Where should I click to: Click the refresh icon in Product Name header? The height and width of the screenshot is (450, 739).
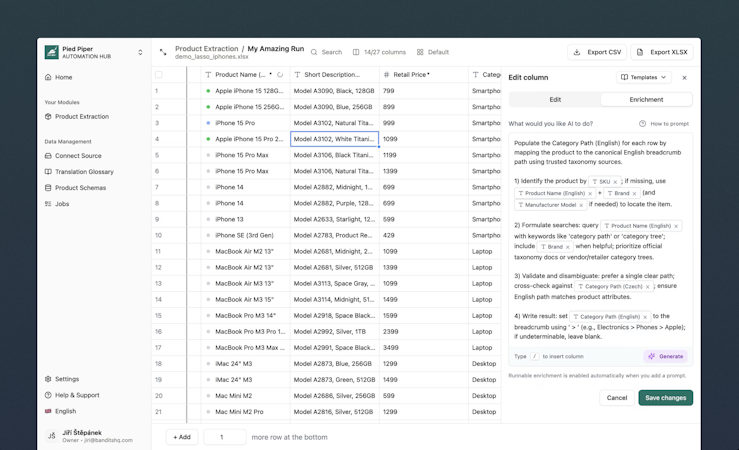pos(280,74)
